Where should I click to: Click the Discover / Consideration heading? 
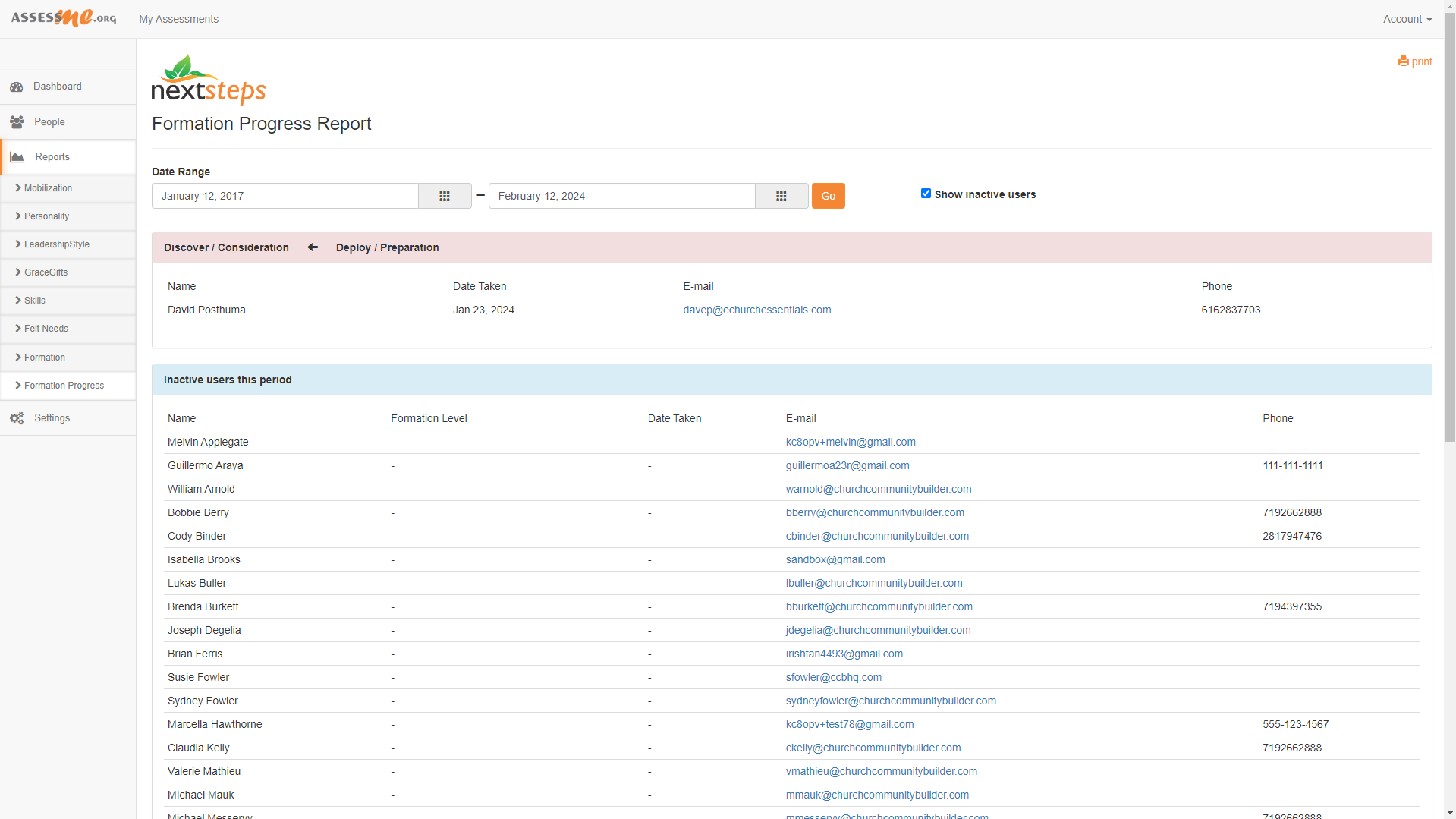point(226,247)
